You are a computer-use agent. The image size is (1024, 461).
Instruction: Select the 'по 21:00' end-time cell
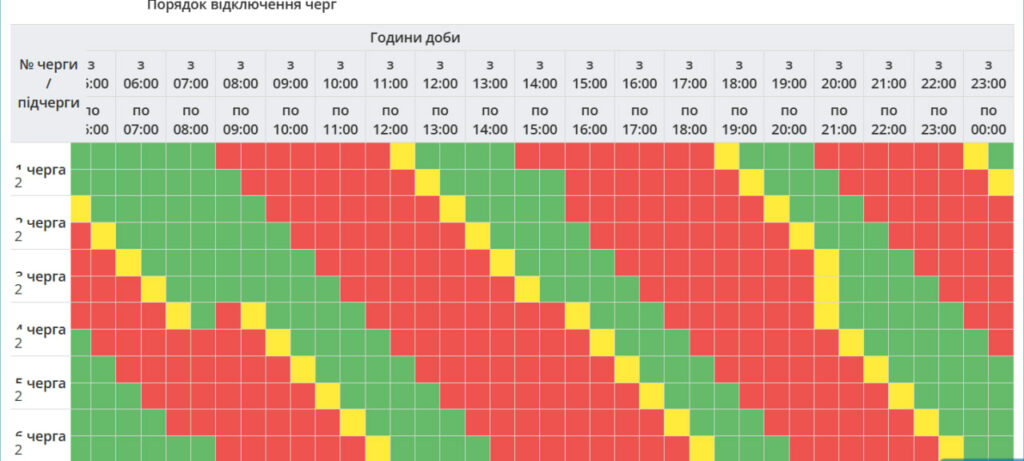coord(839,119)
